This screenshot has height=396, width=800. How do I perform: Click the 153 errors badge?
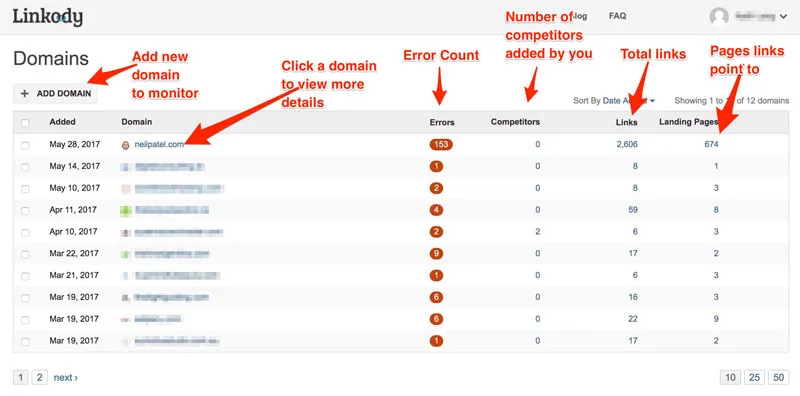441,144
